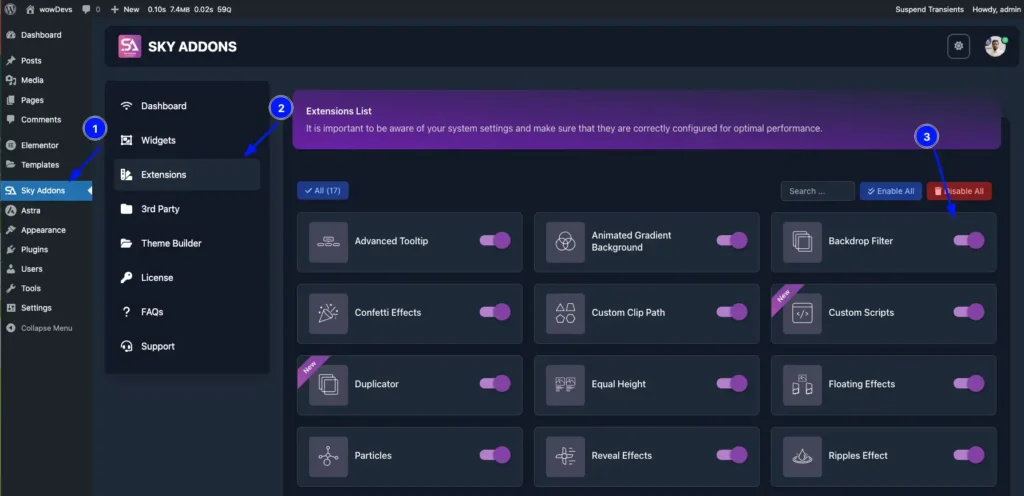The height and width of the screenshot is (496, 1024).
Task: Open the Templates menu item
Action: (x=46, y=164)
